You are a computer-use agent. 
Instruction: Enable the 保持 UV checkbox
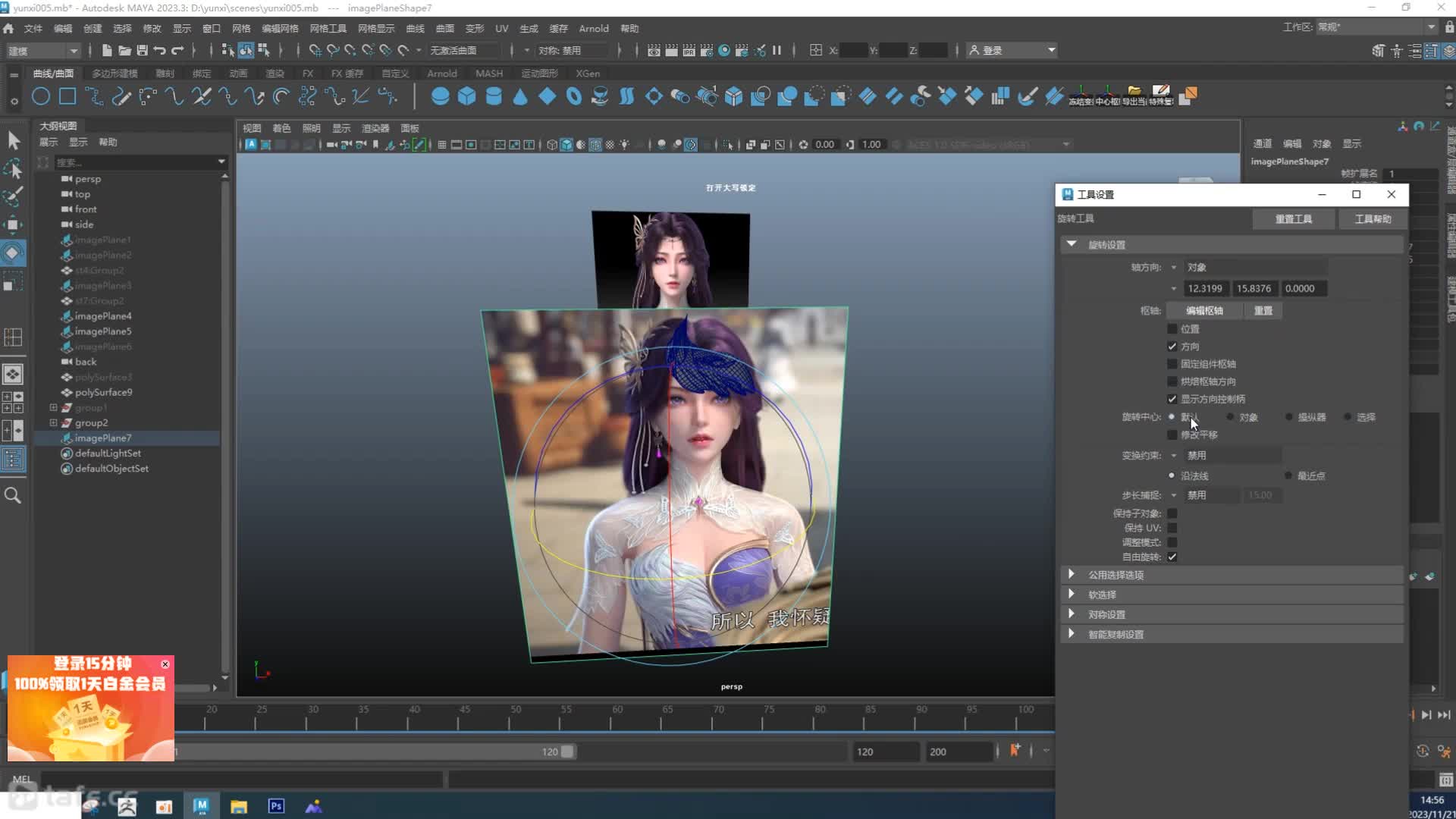coord(1172,528)
